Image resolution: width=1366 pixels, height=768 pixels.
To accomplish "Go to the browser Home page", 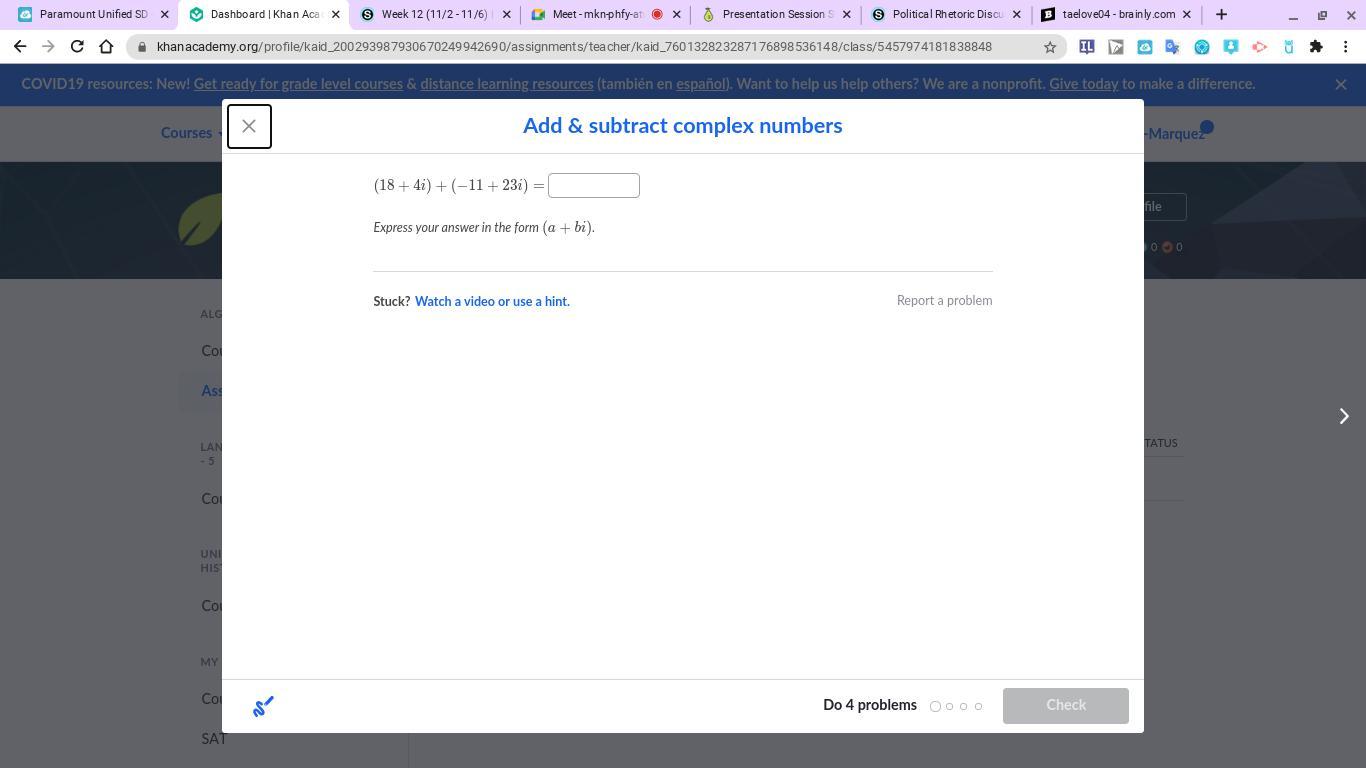I will pyautogui.click(x=106, y=46).
